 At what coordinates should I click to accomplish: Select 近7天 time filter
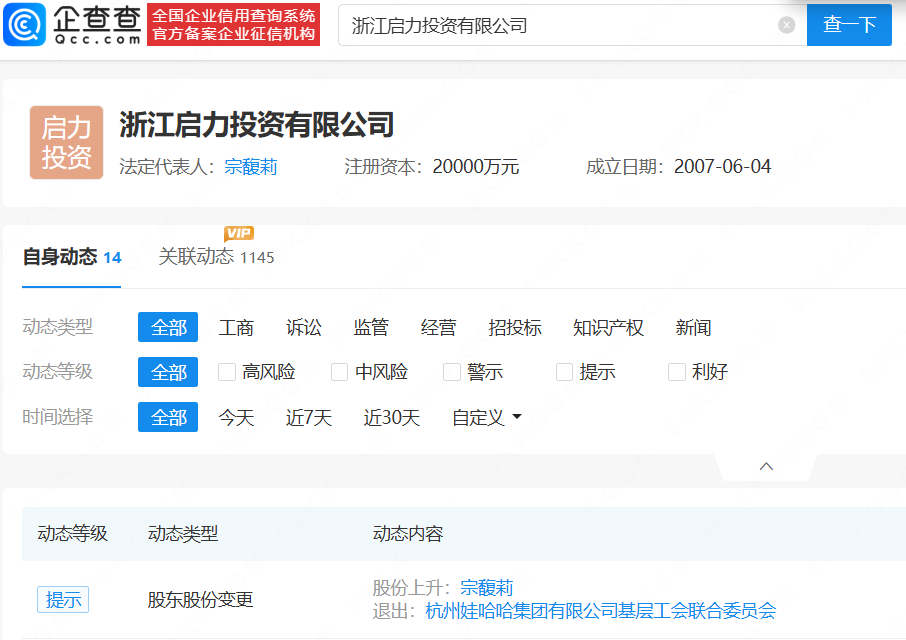(x=309, y=417)
